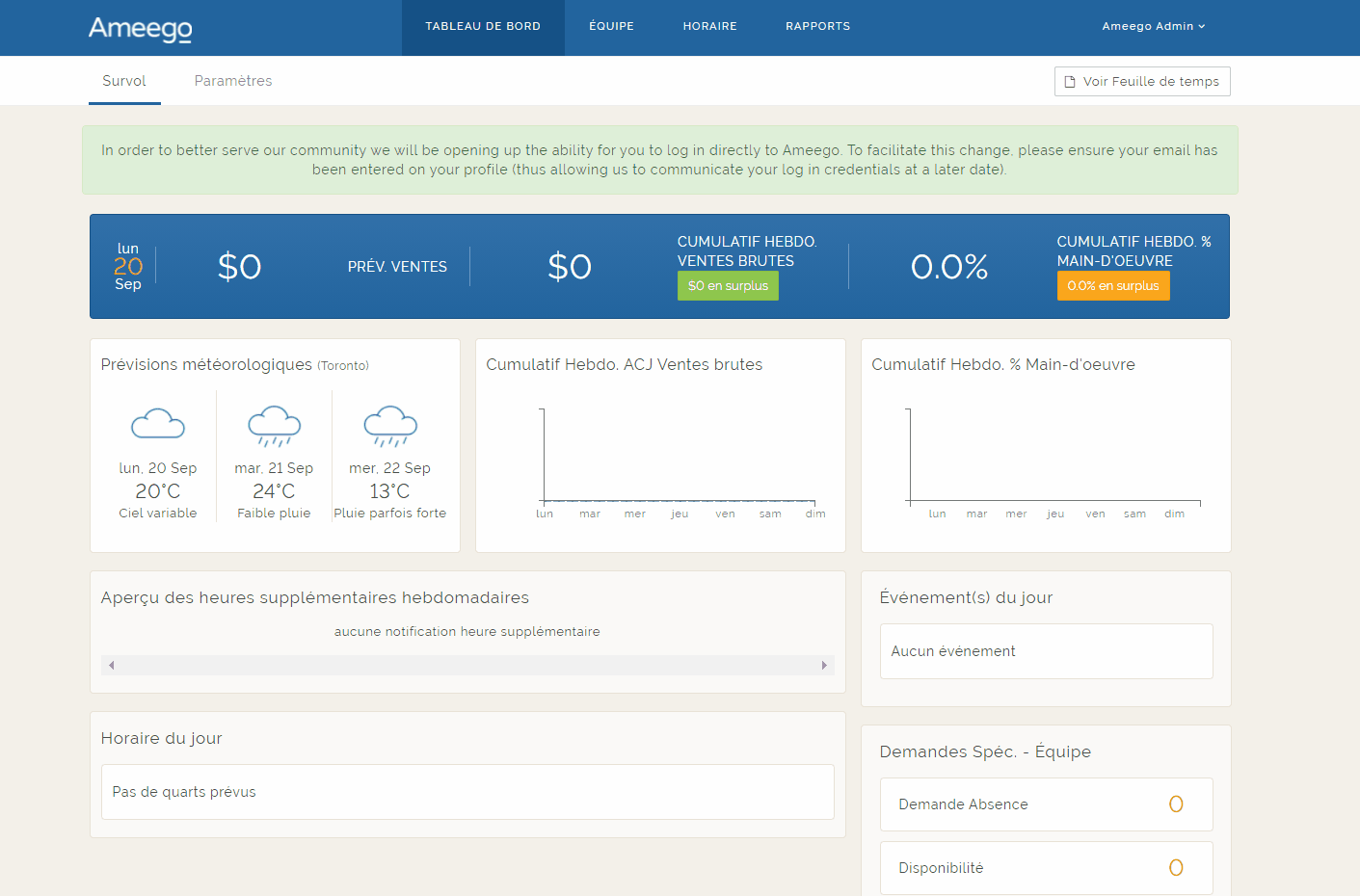Open the Ameego Admin dropdown menu

click(x=1153, y=27)
